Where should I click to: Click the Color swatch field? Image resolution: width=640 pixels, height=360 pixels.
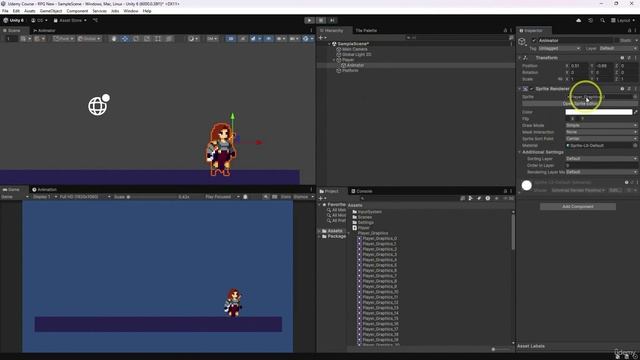click(598, 112)
